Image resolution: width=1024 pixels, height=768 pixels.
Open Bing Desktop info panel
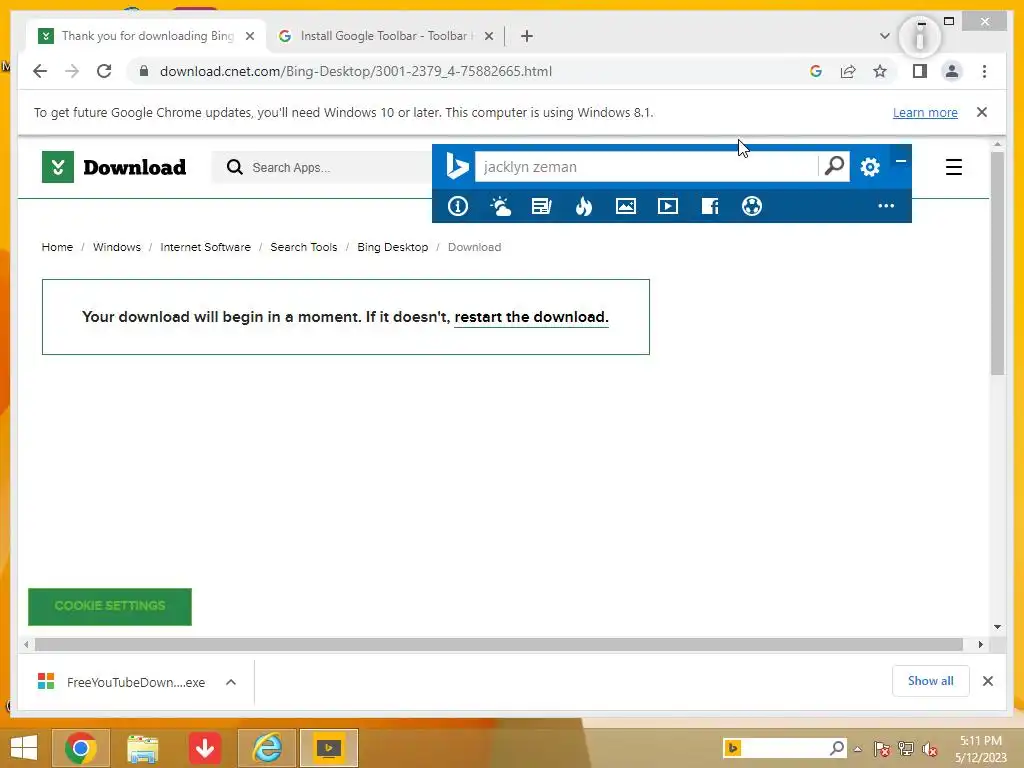pos(458,206)
